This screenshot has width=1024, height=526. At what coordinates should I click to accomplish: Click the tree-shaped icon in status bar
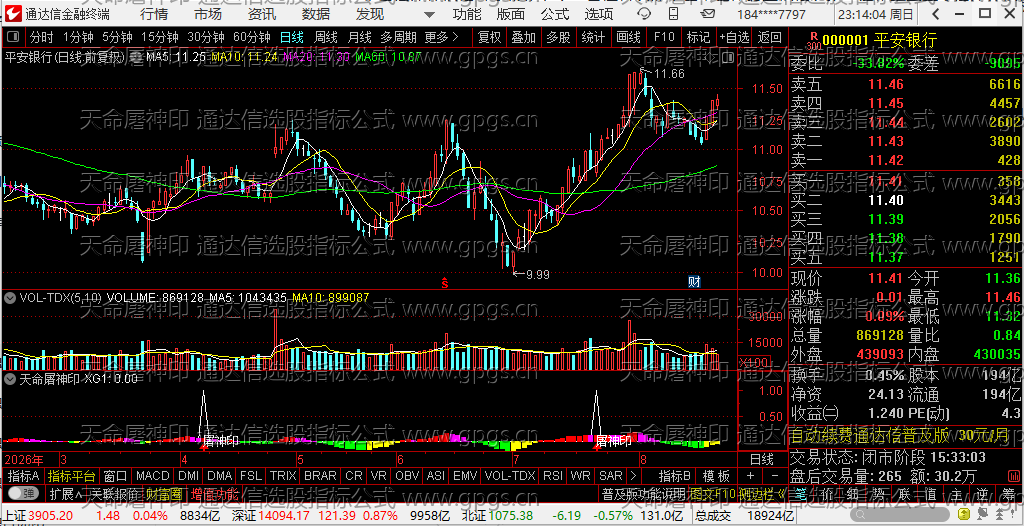(x=1000, y=514)
